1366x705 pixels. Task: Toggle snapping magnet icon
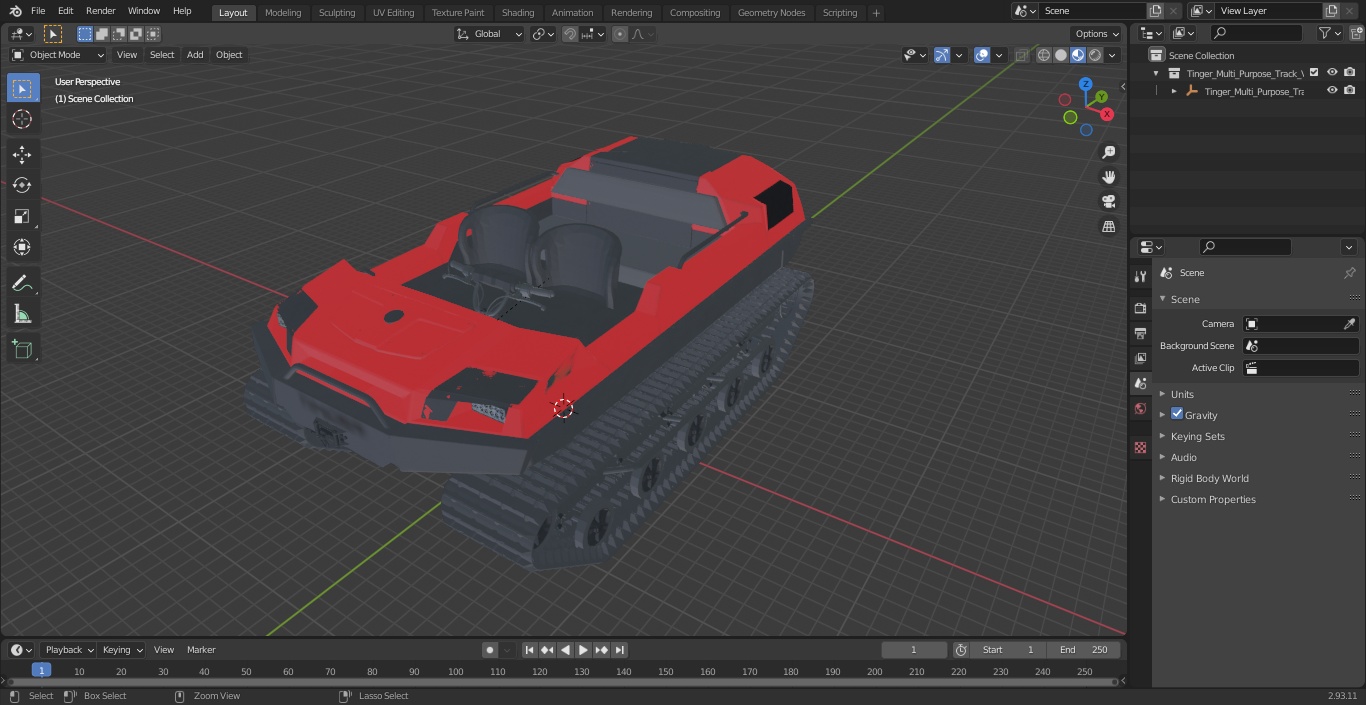pos(570,34)
